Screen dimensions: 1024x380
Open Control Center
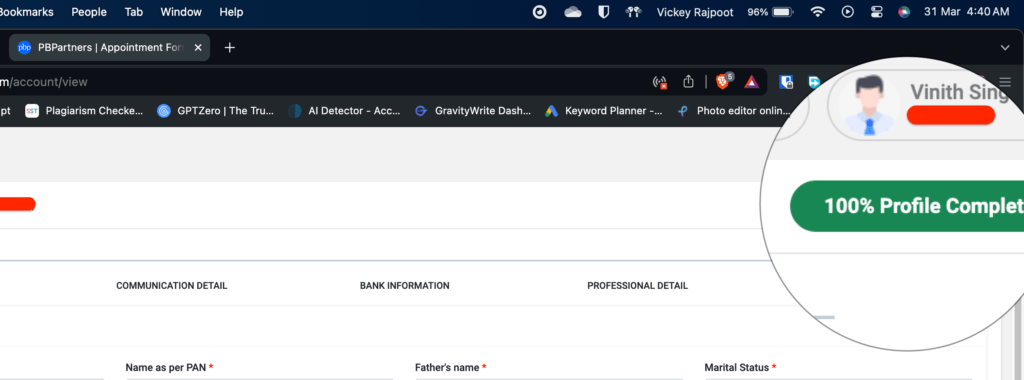point(876,12)
